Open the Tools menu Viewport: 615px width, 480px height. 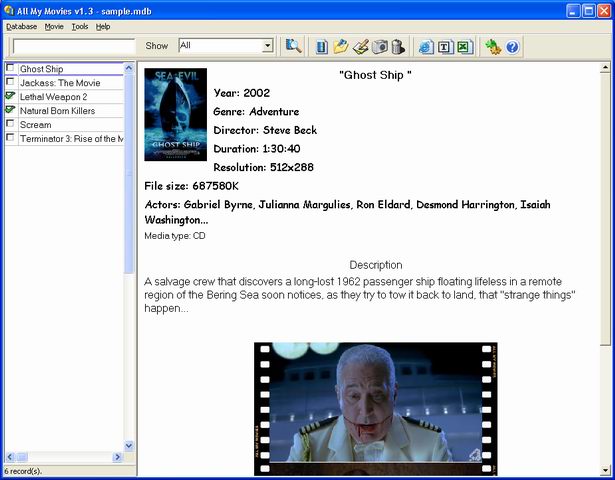[80, 27]
